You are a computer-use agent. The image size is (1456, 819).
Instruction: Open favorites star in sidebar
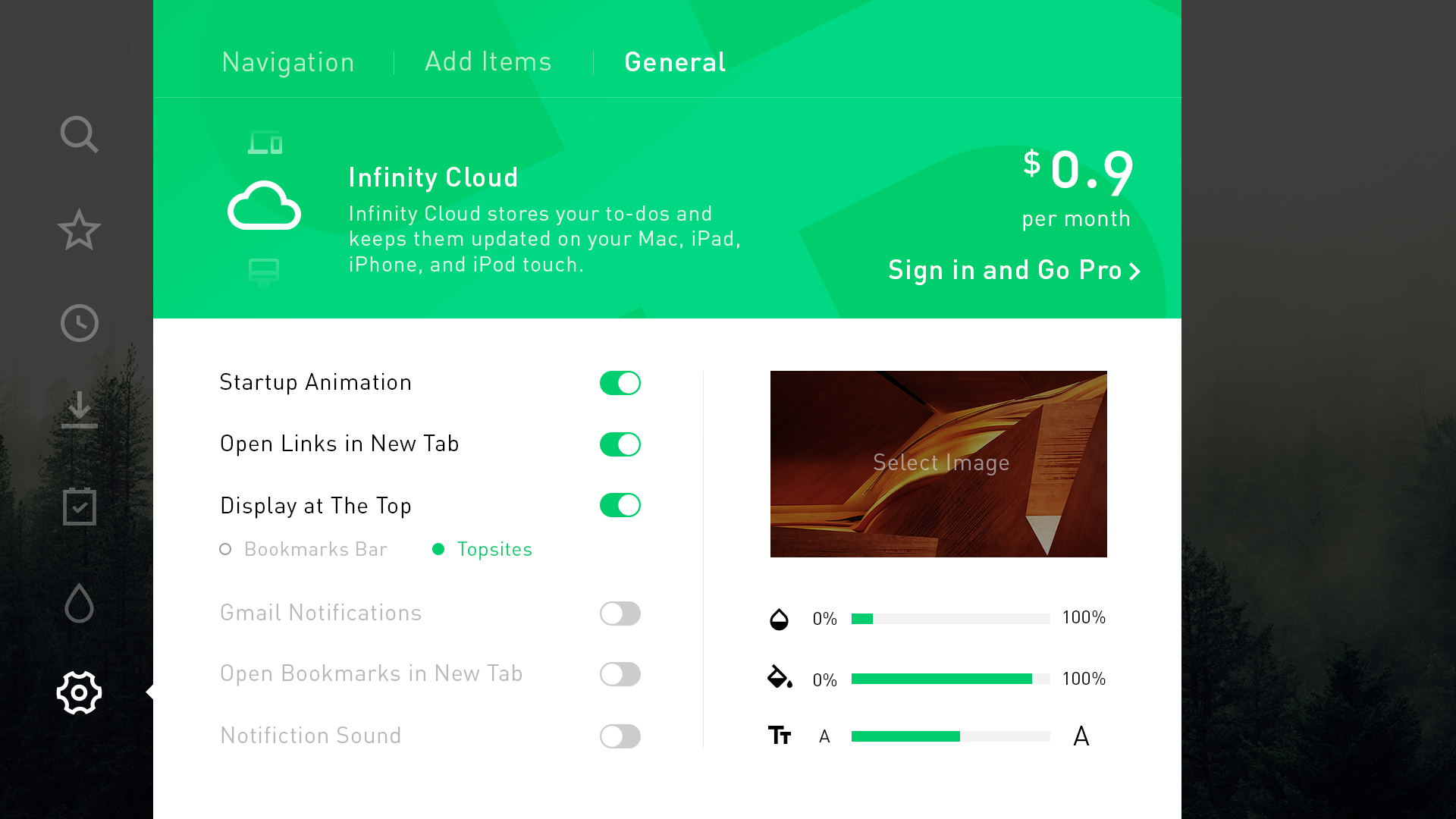[79, 230]
